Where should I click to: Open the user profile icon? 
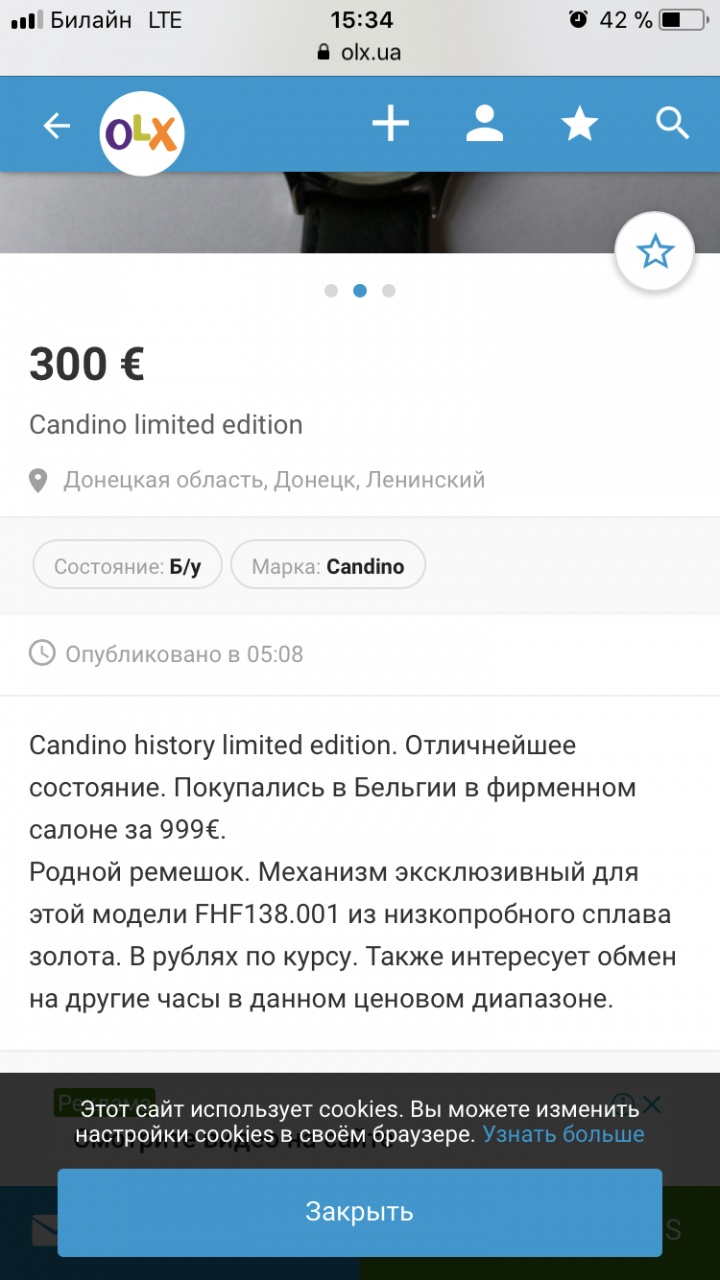point(484,125)
